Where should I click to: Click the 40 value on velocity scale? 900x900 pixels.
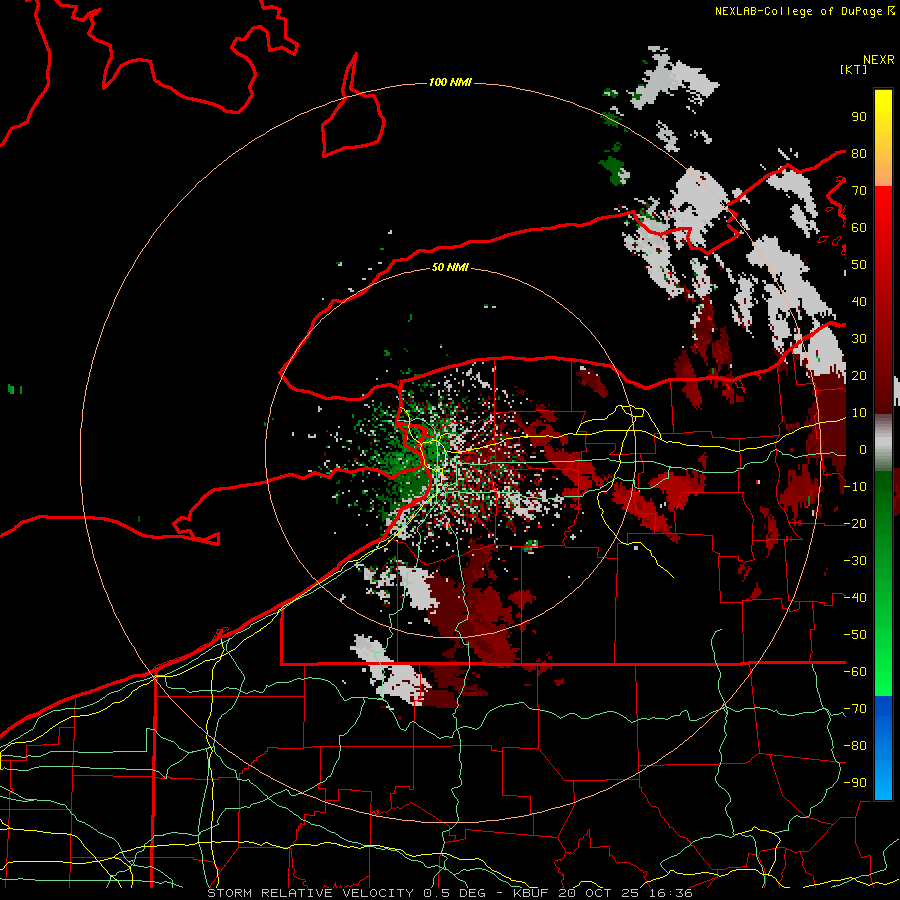point(859,301)
